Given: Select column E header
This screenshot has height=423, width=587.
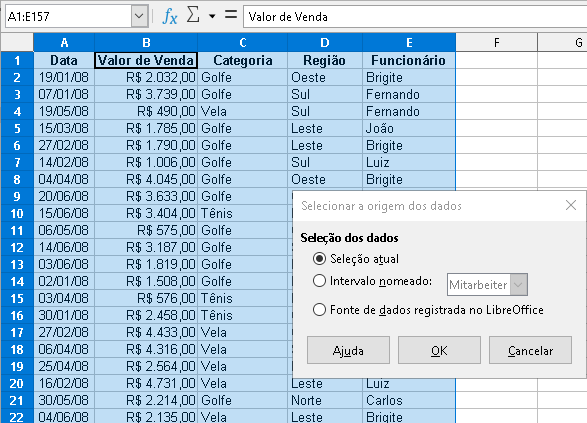Looking at the screenshot, I should point(409,42).
